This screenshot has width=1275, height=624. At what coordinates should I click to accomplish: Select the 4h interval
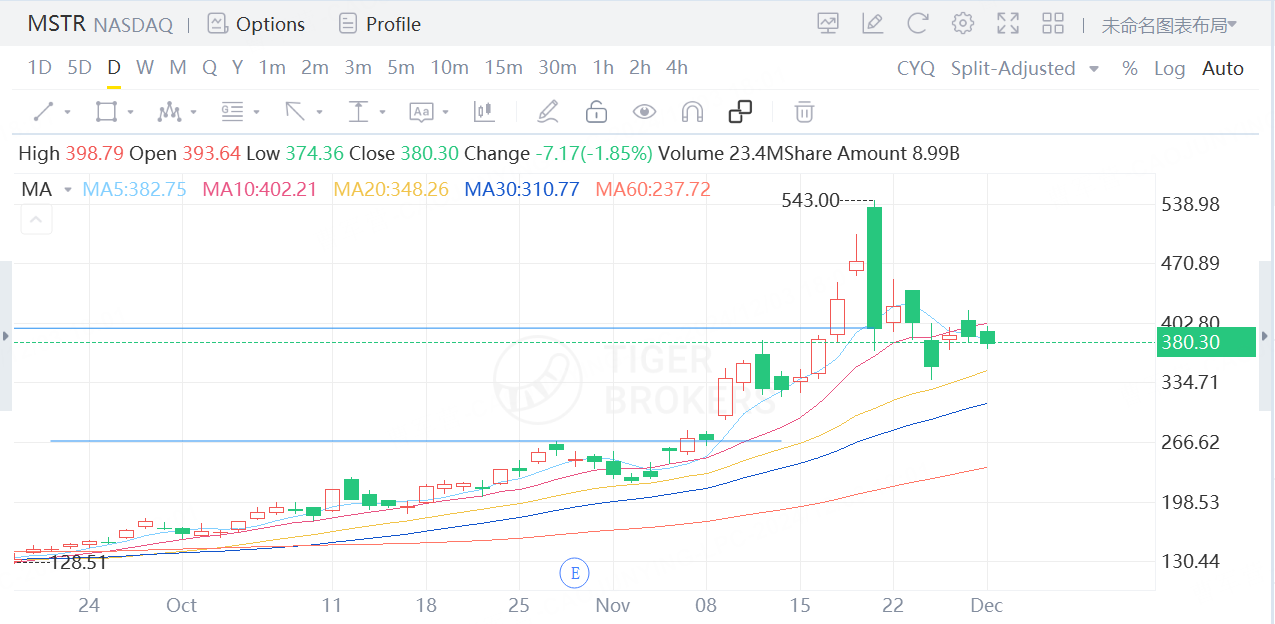(x=677, y=68)
